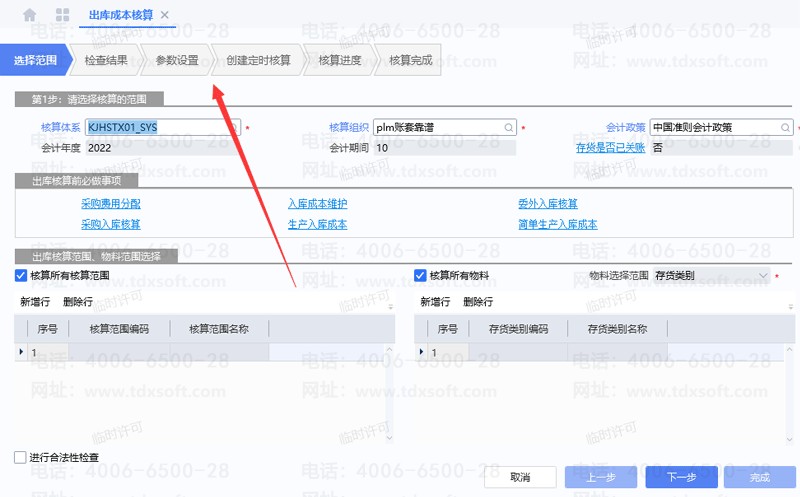Enable 进行合法性检查 checkbox

pyautogui.click(x=21, y=457)
